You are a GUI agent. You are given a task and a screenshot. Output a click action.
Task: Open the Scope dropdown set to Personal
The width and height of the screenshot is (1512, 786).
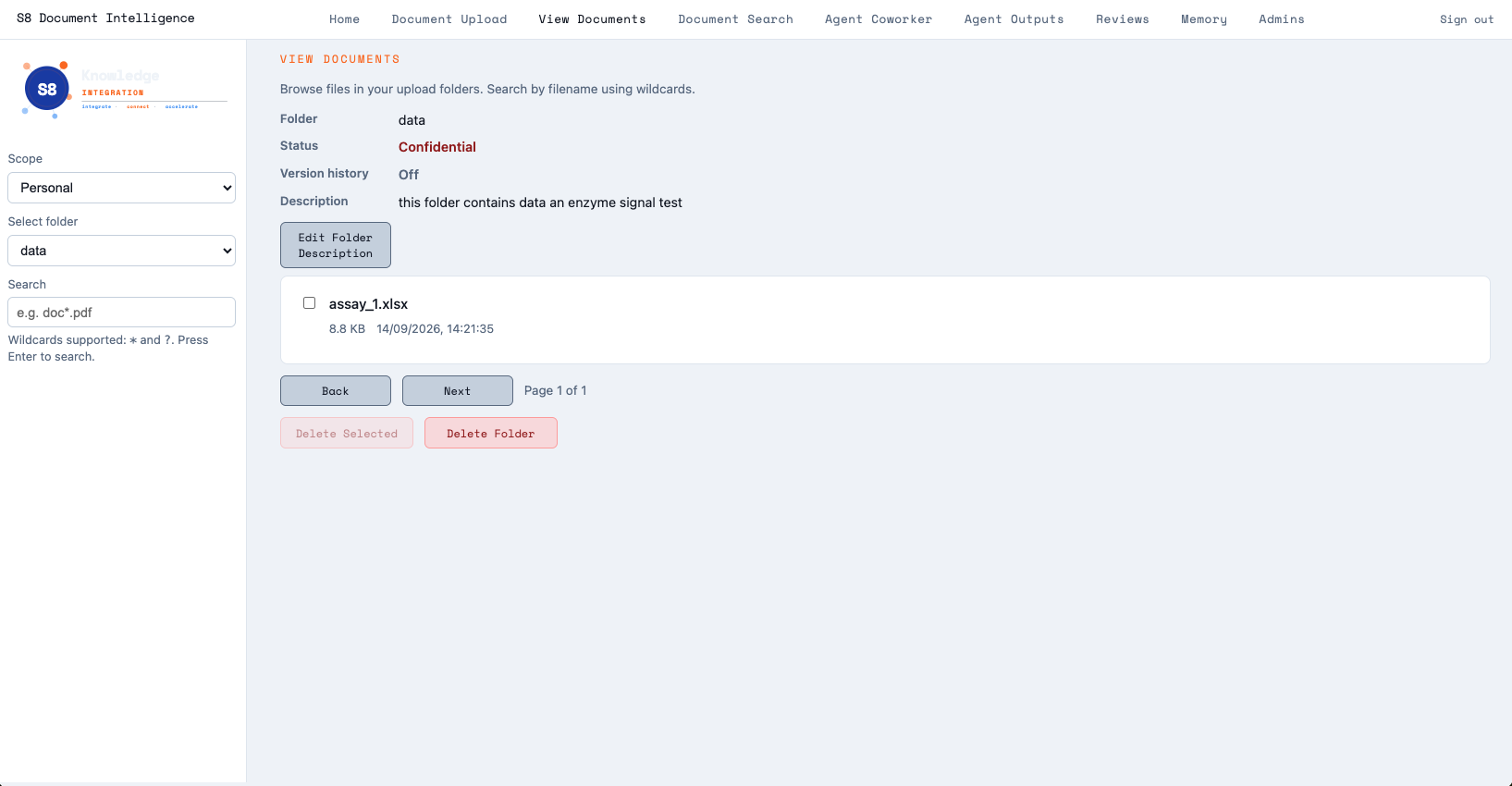coord(121,188)
